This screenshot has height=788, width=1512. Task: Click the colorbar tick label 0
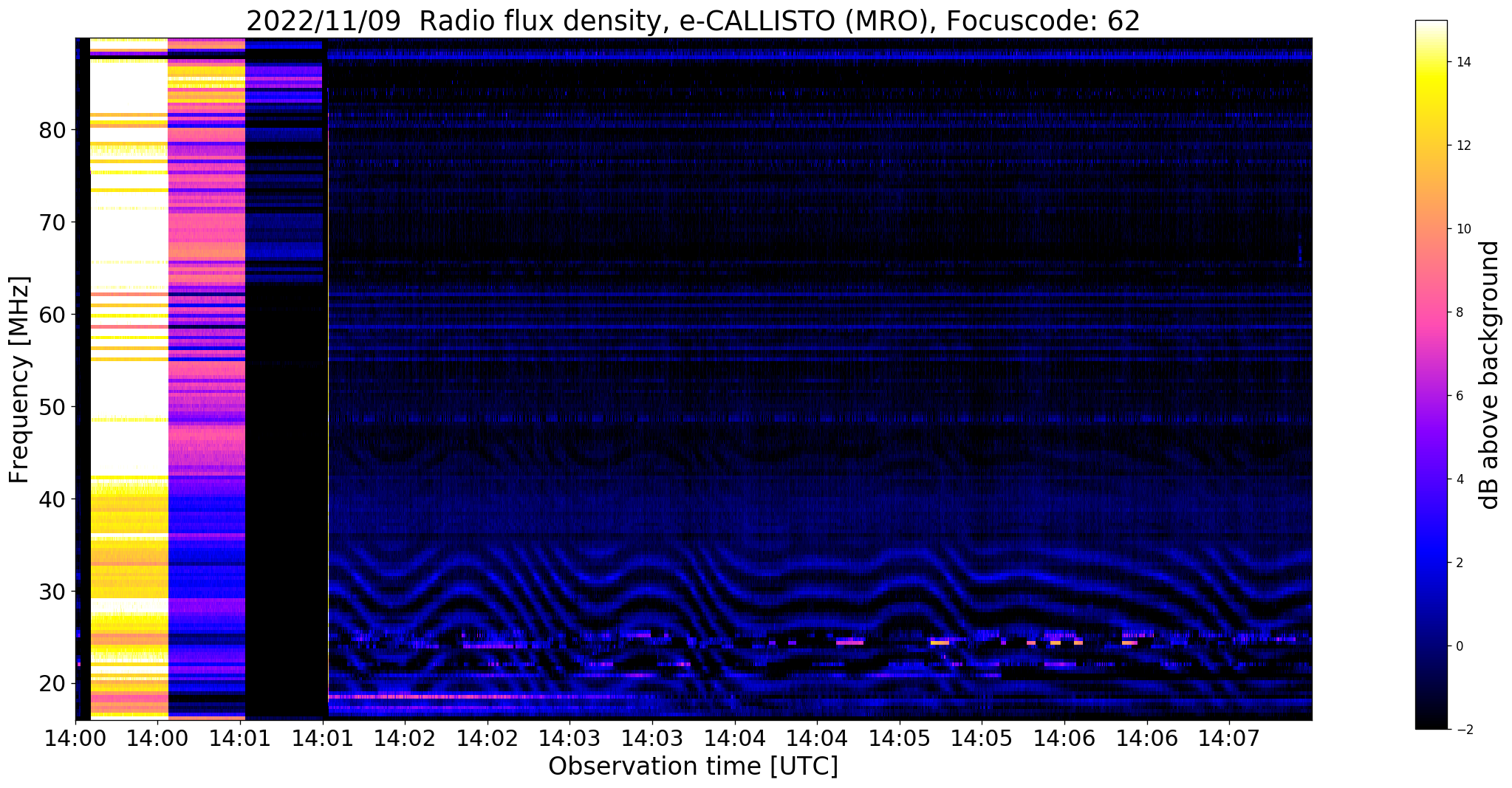click(x=1458, y=646)
